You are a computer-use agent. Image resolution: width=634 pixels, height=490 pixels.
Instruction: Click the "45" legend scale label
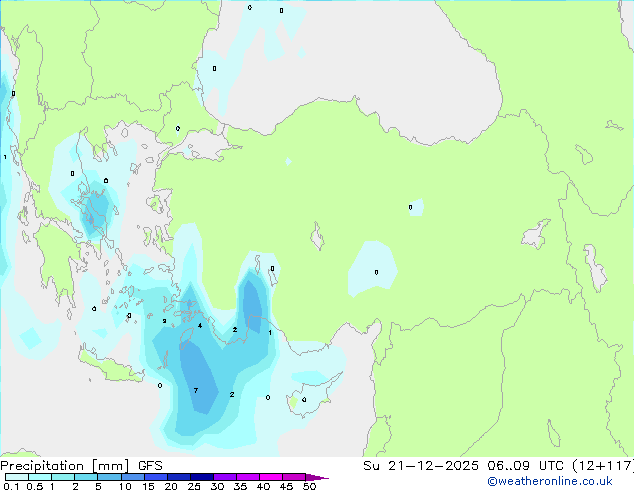tap(286, 486)
